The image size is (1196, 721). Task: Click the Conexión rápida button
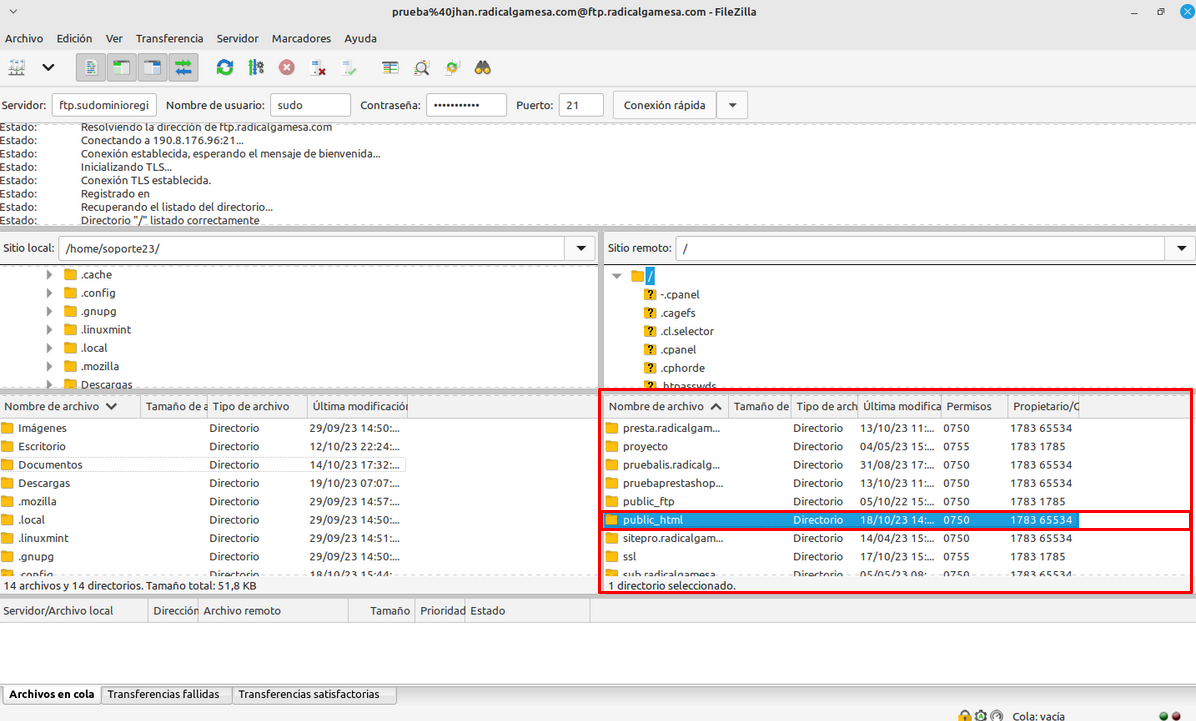coord(664,105)
